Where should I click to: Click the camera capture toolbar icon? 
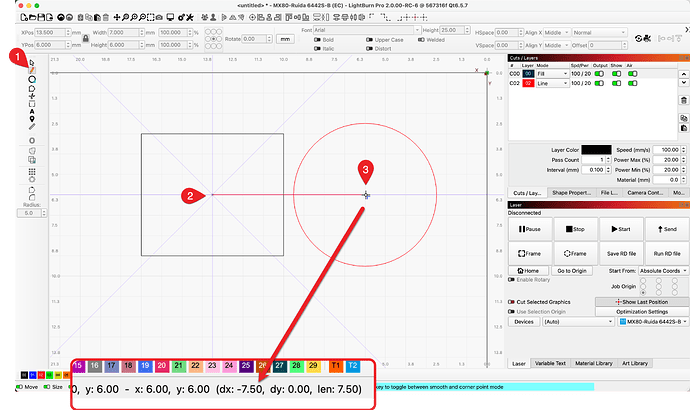(159, 18)
